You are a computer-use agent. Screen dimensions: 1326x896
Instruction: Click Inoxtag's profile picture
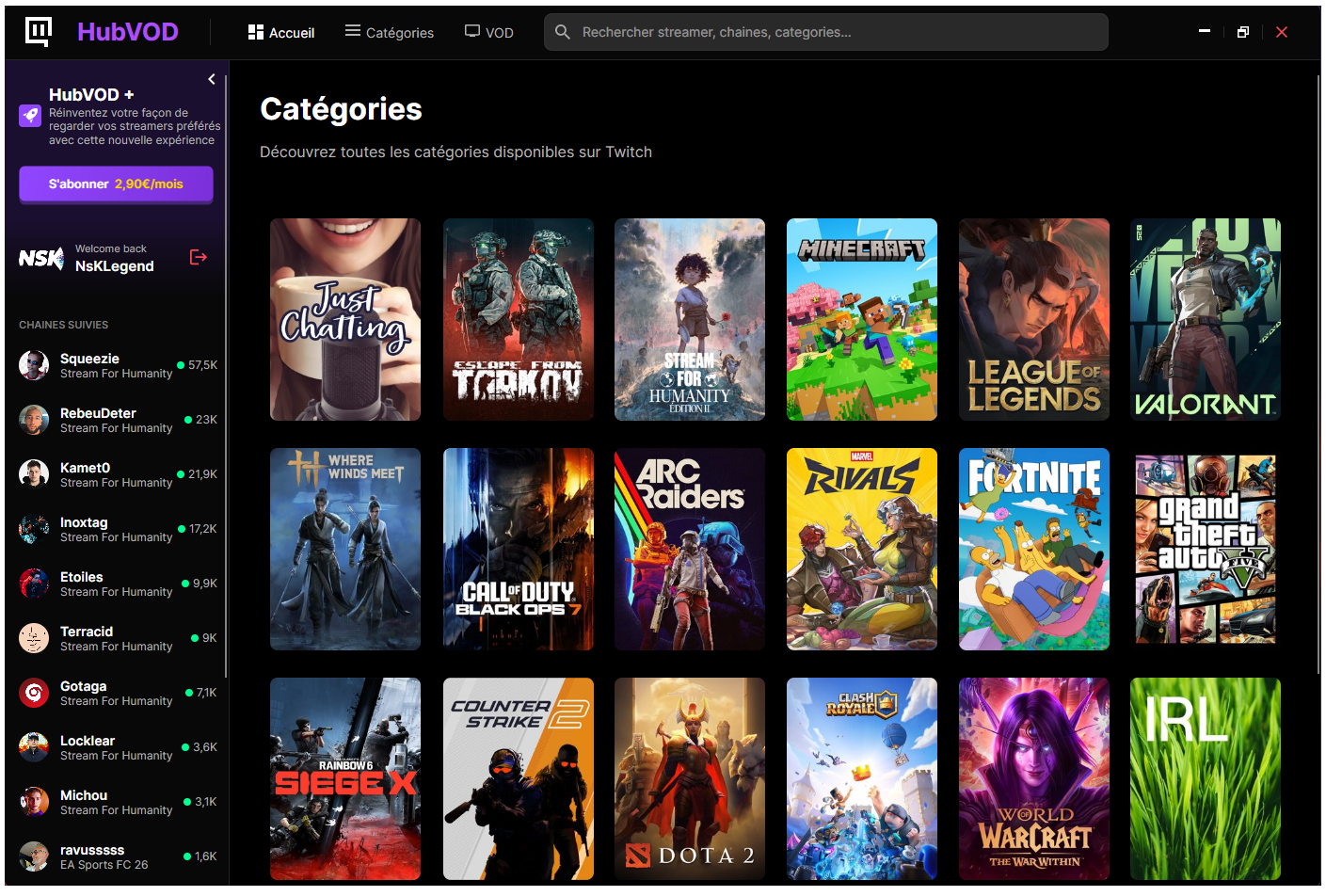[34, 529]
